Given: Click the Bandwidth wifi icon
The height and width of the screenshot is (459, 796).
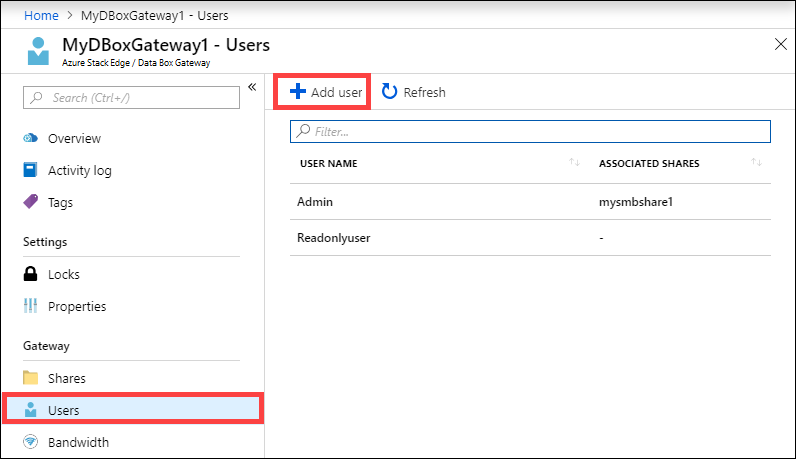Looking at the screenshot, I should click(x=30, y=442).
